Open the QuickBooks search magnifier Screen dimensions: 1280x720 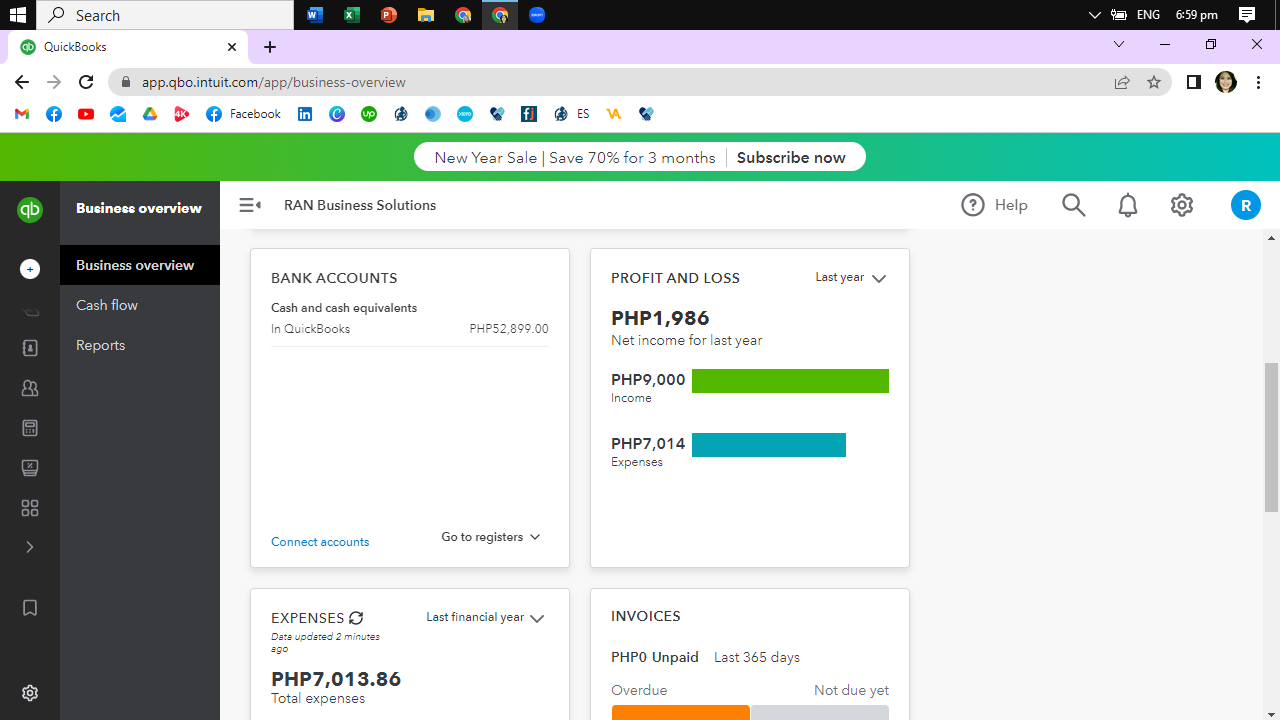pos(1073,205)
